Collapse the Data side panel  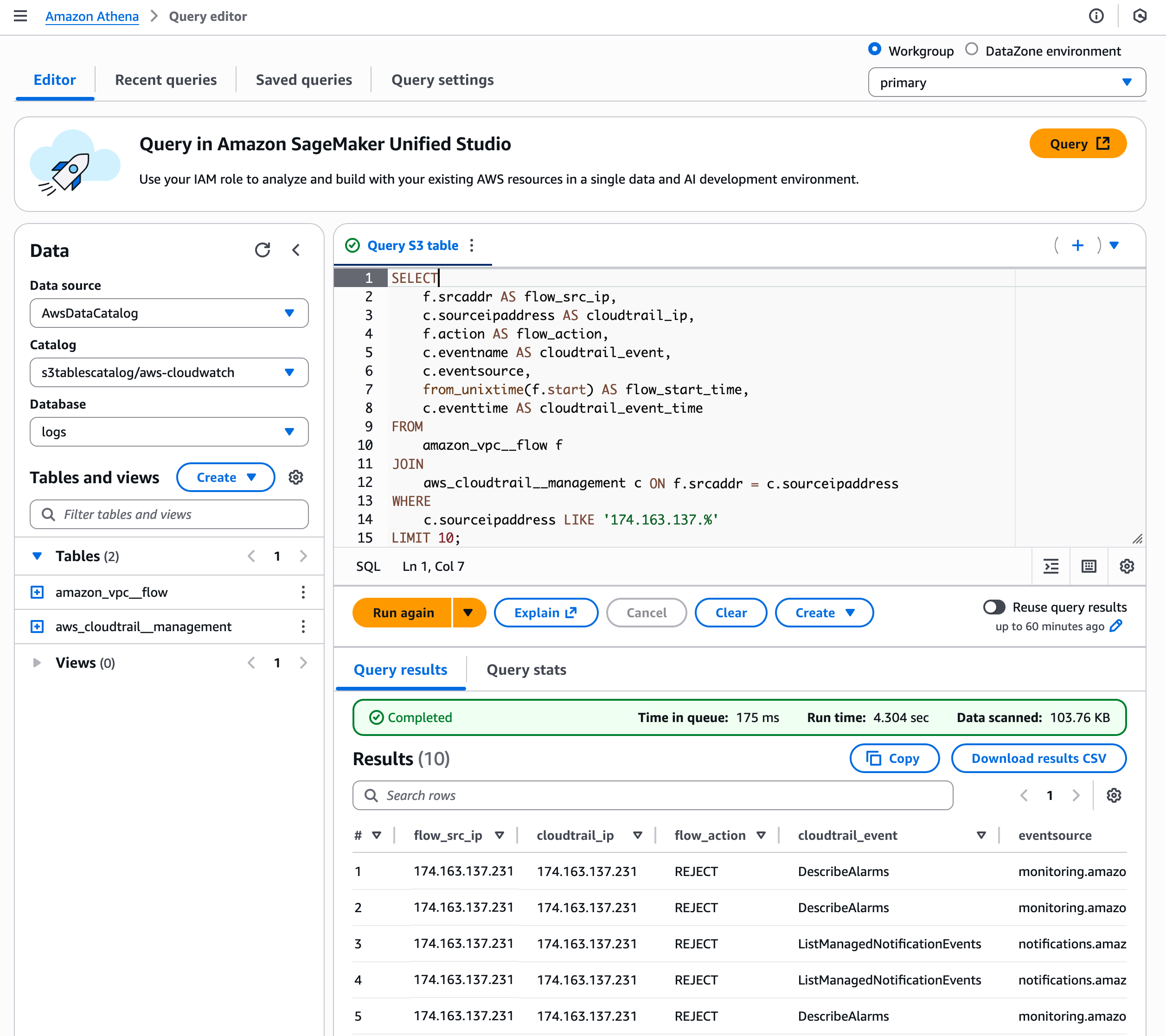pos(296,250)
